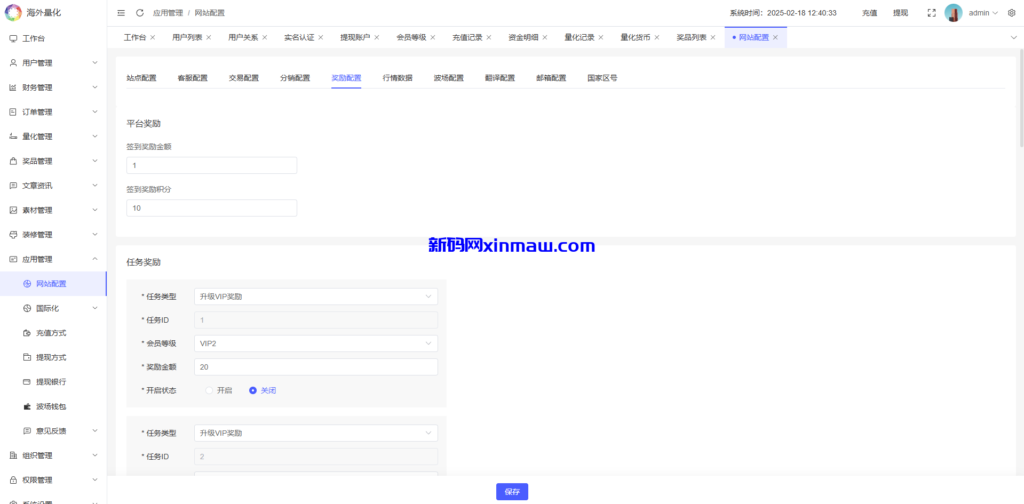Switch to the 邮箱配置 tab
This screenshot has height=504, width=1024.
(551, 78)
